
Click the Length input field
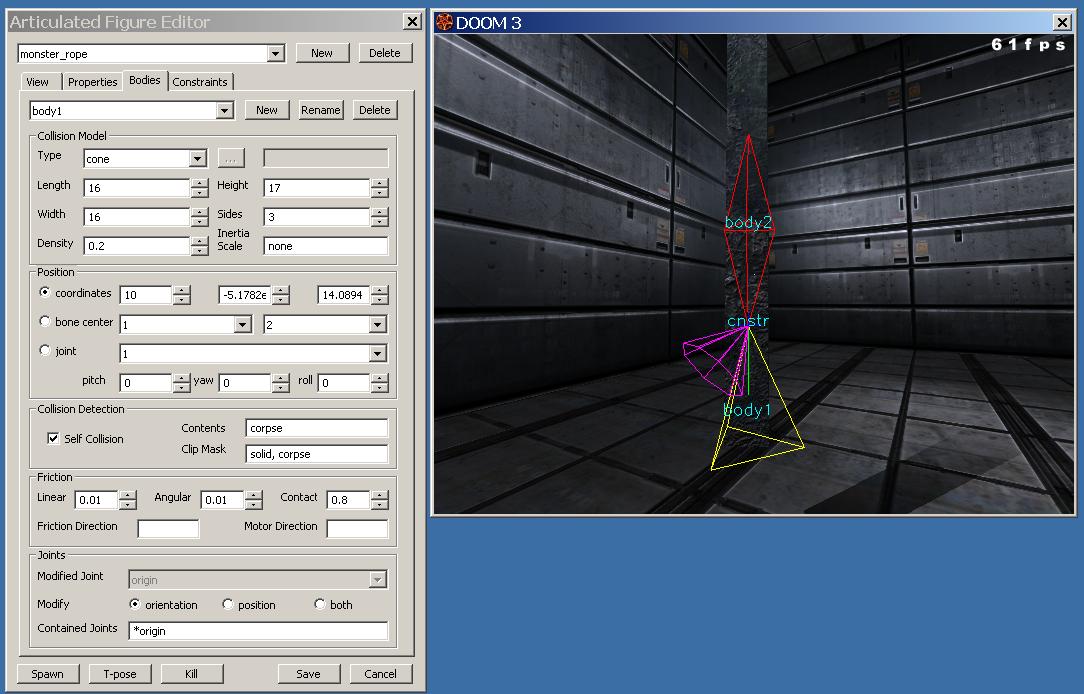(x=137, y=188)
